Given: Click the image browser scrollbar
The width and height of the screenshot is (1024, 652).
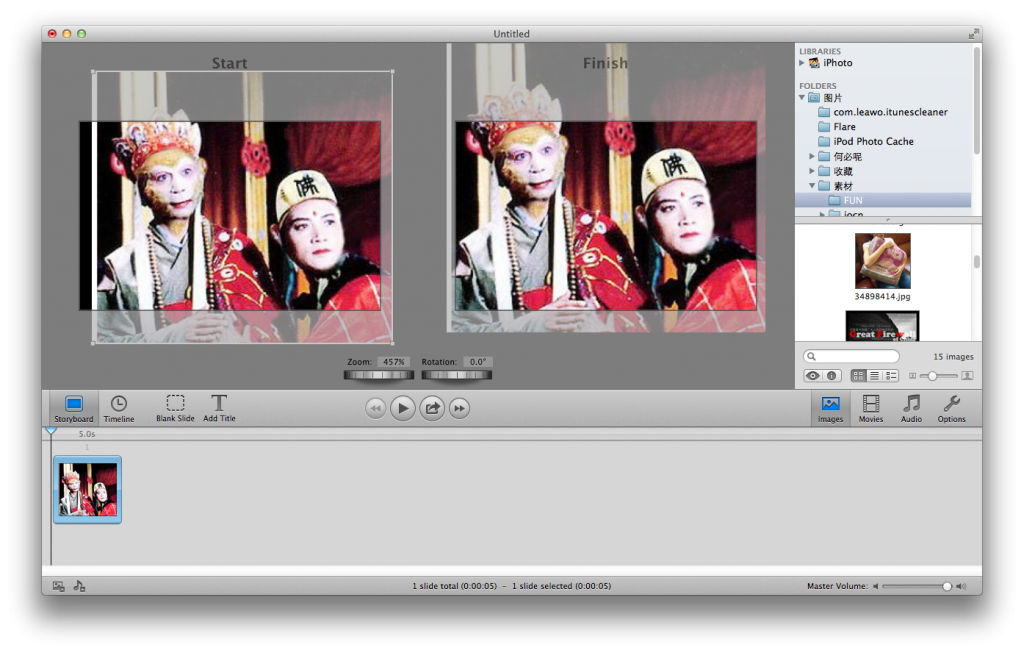Looking at the screenshot, I should (x=976, y=261).
